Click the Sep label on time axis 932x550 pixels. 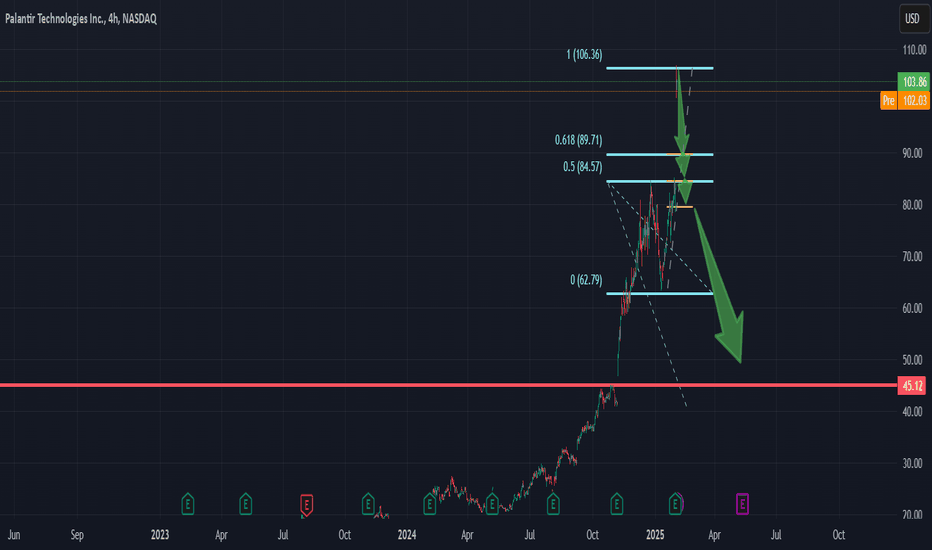click(x=77, y=535)
